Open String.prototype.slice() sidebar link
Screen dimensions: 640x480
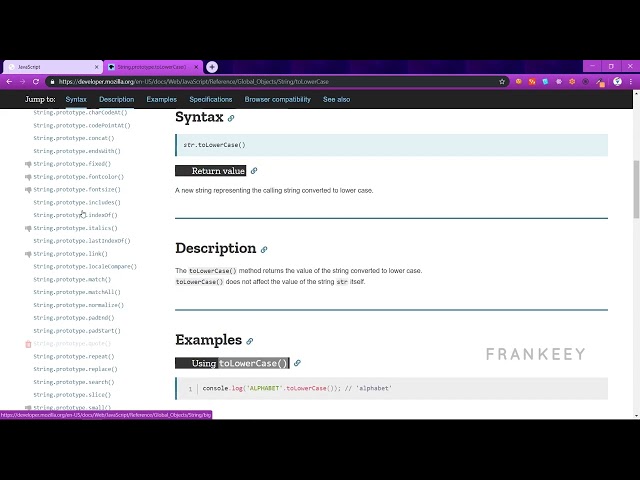point(72,395)
